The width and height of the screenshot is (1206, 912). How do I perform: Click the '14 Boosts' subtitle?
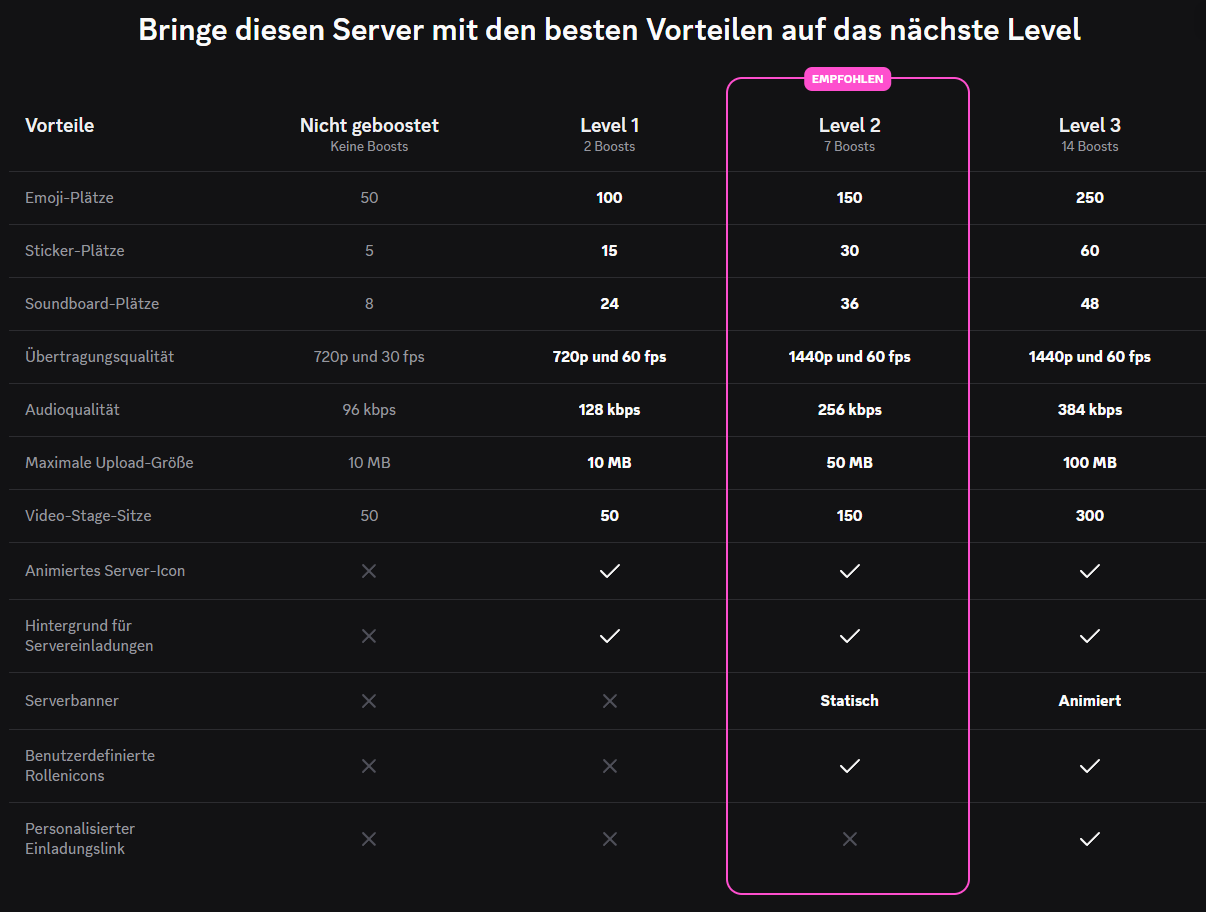coord(1090,146)
